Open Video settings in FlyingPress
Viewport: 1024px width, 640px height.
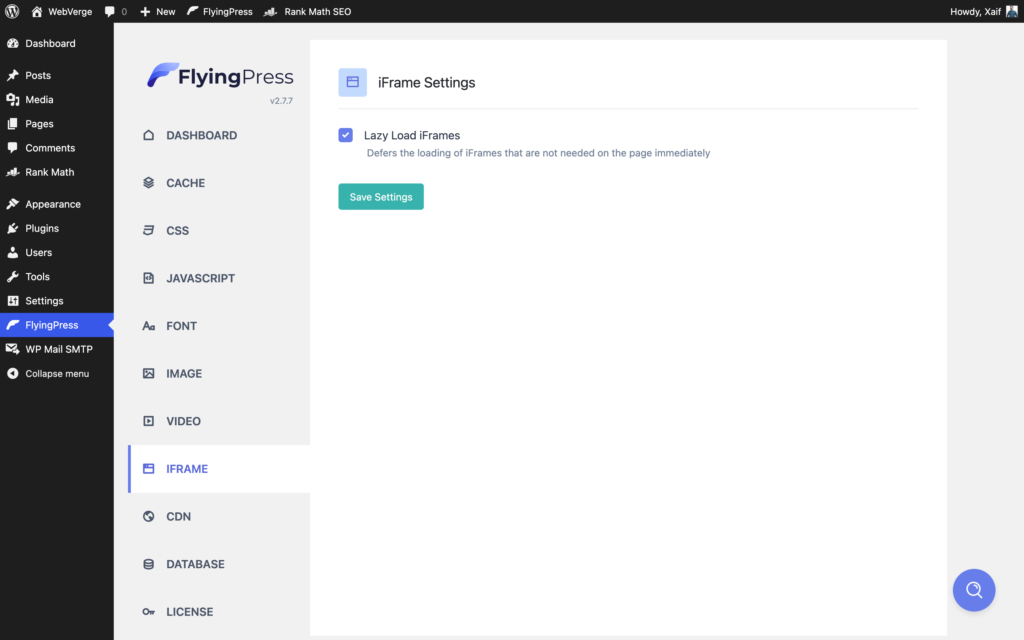pyautogui.click(x=183, y=421)
